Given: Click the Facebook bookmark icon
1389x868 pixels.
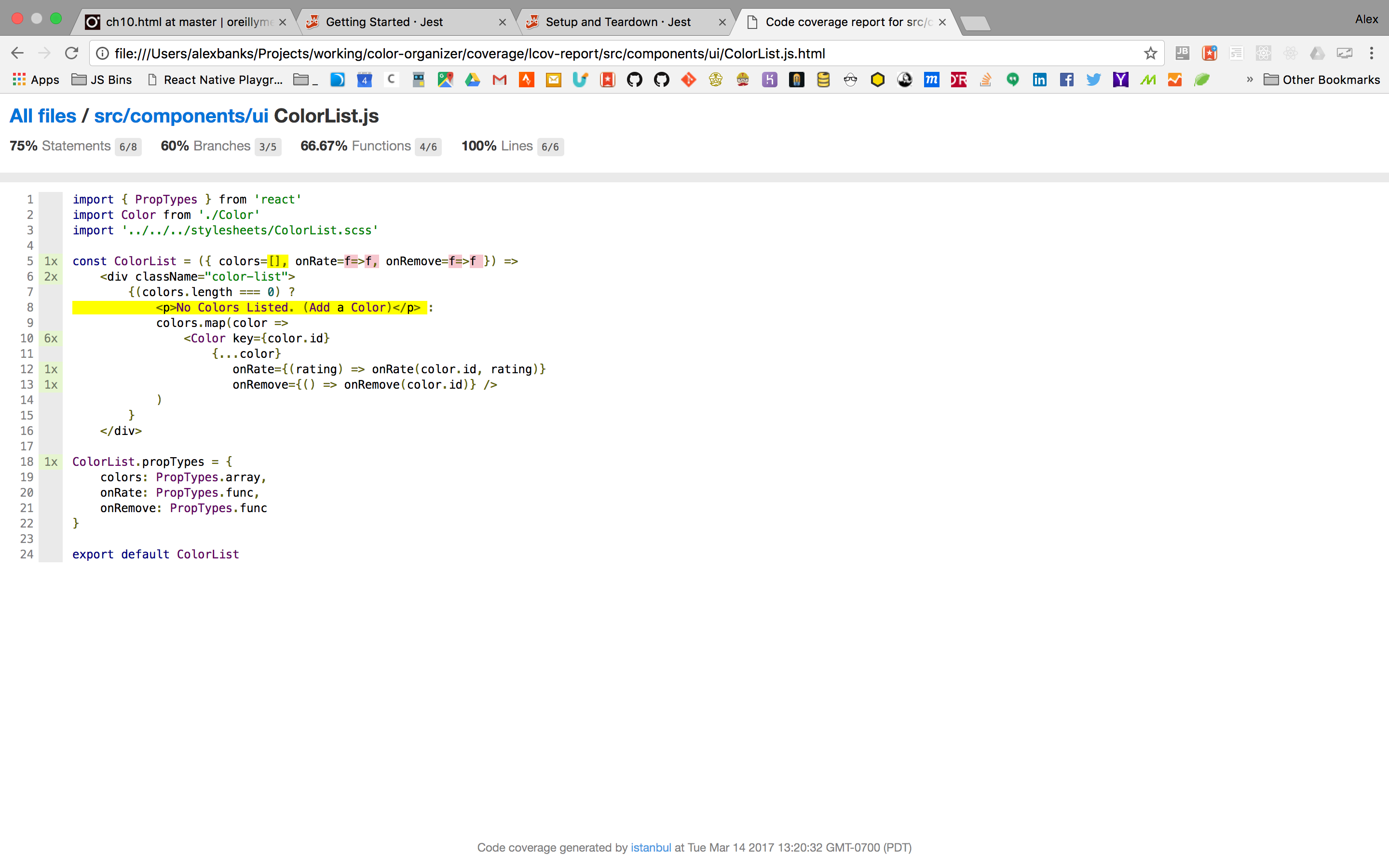Looking at the screenshot, I should (1066, 80).
